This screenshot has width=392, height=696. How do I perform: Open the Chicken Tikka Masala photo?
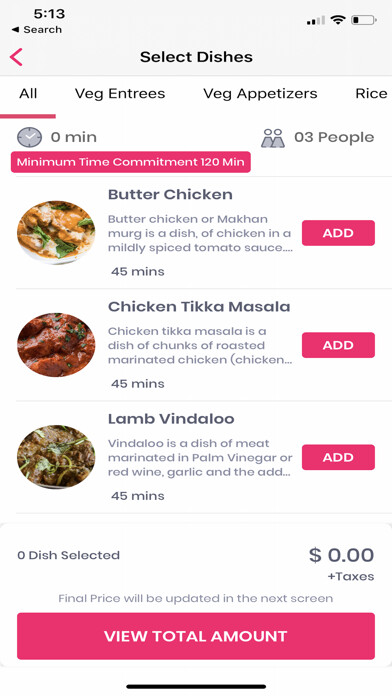pyautogui.click(x=56, y=345)
